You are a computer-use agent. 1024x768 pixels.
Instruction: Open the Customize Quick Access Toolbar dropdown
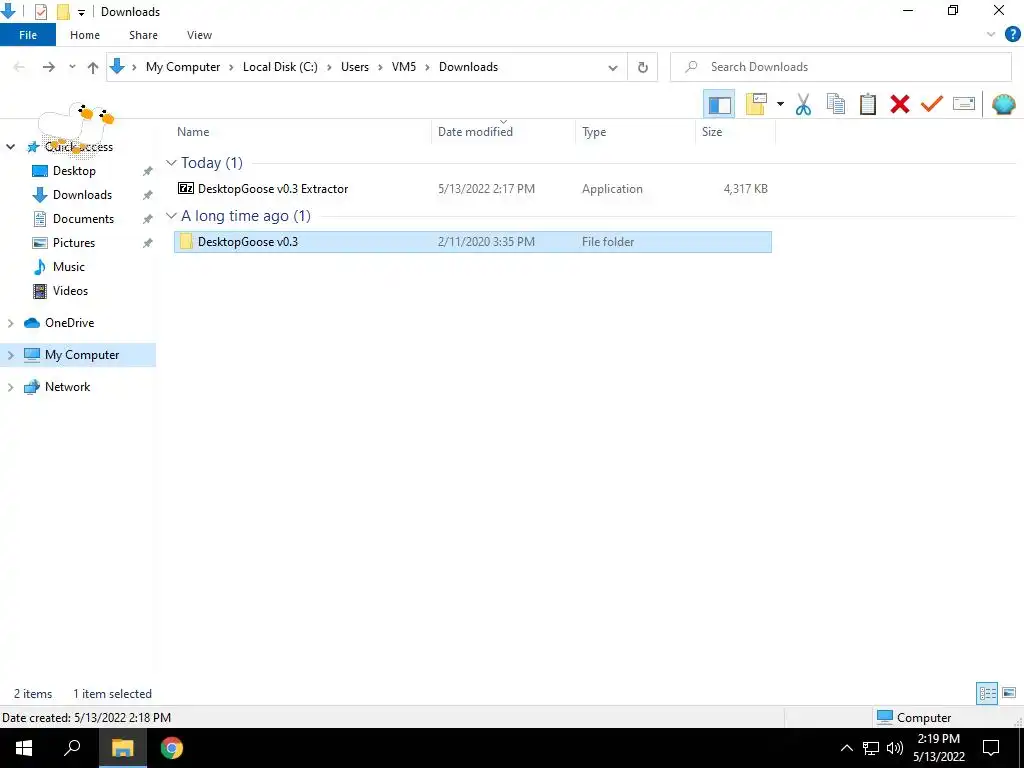click(x=81, y=12)
